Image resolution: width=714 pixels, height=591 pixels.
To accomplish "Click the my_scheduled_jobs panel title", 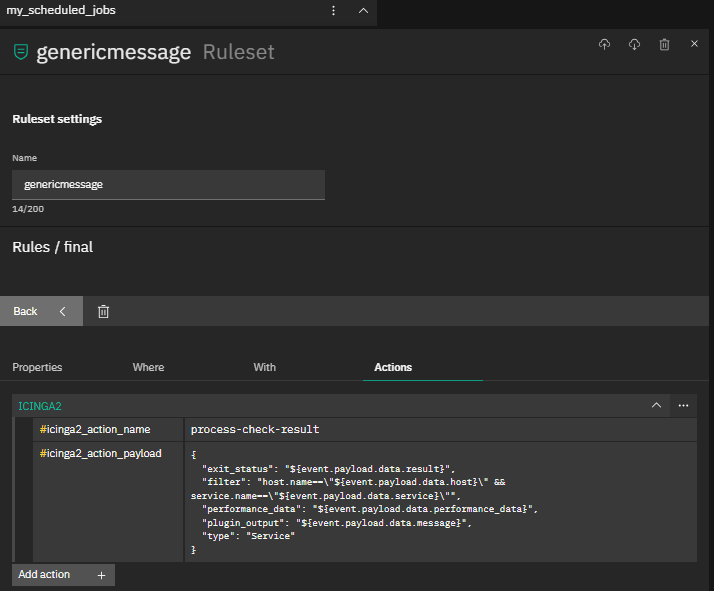I will point(61,10).
